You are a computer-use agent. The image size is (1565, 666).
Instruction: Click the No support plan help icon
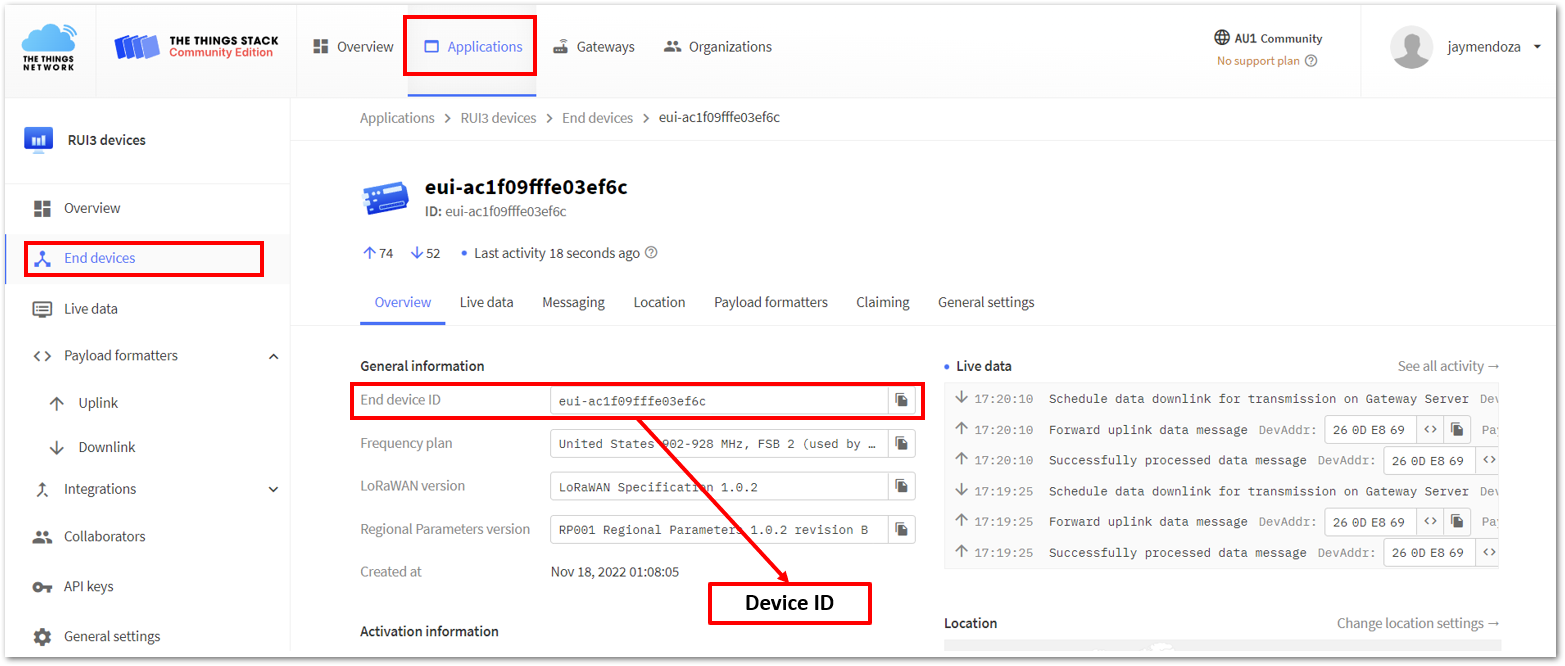coord(1311,61)
